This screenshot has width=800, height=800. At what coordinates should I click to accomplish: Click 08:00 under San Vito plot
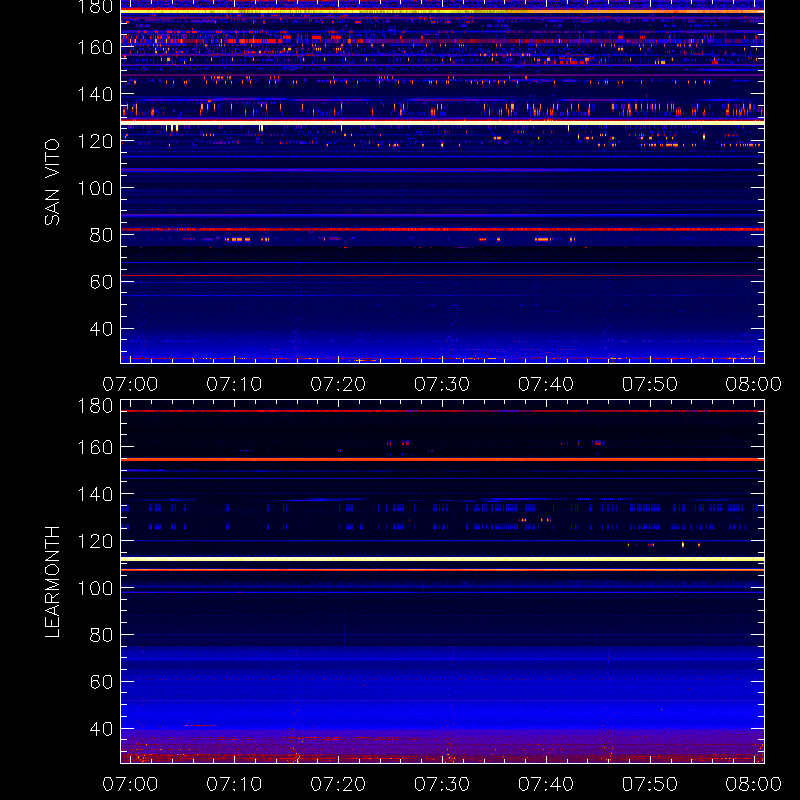coord(754,384)
